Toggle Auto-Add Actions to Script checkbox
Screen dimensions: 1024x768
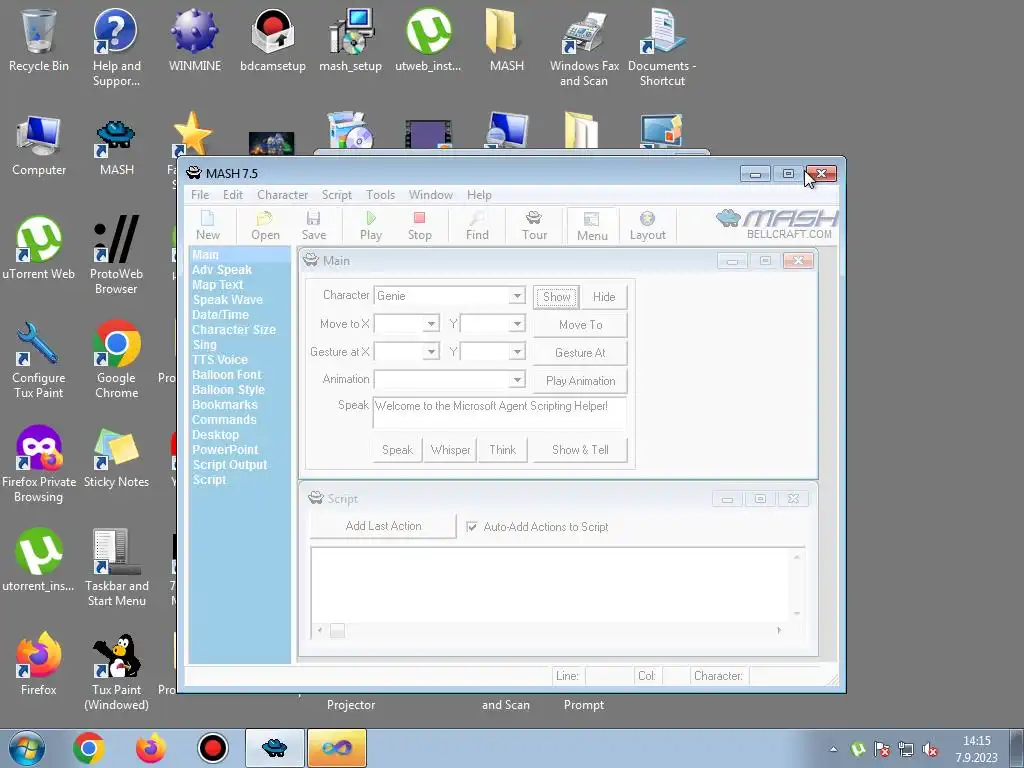pyautogui.click(x=472, y=526)
